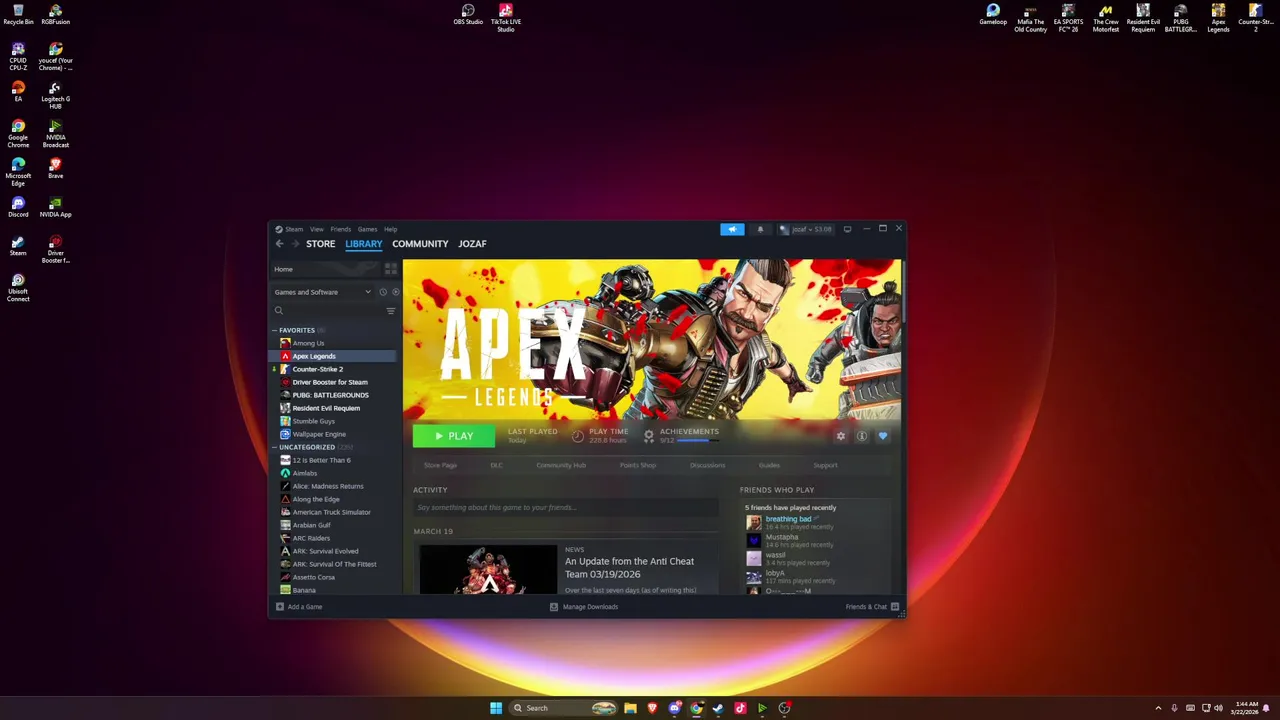Open the Steam menu
Screen dimensions: 1280x720
click(x=290, y=229)
